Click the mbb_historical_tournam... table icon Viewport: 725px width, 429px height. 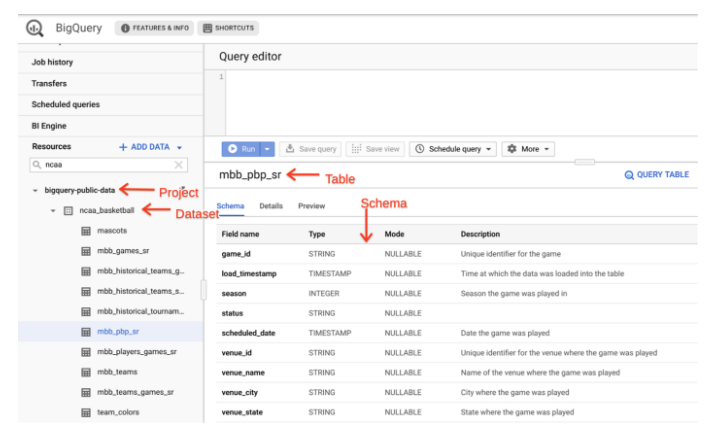(x=86, y=312)
